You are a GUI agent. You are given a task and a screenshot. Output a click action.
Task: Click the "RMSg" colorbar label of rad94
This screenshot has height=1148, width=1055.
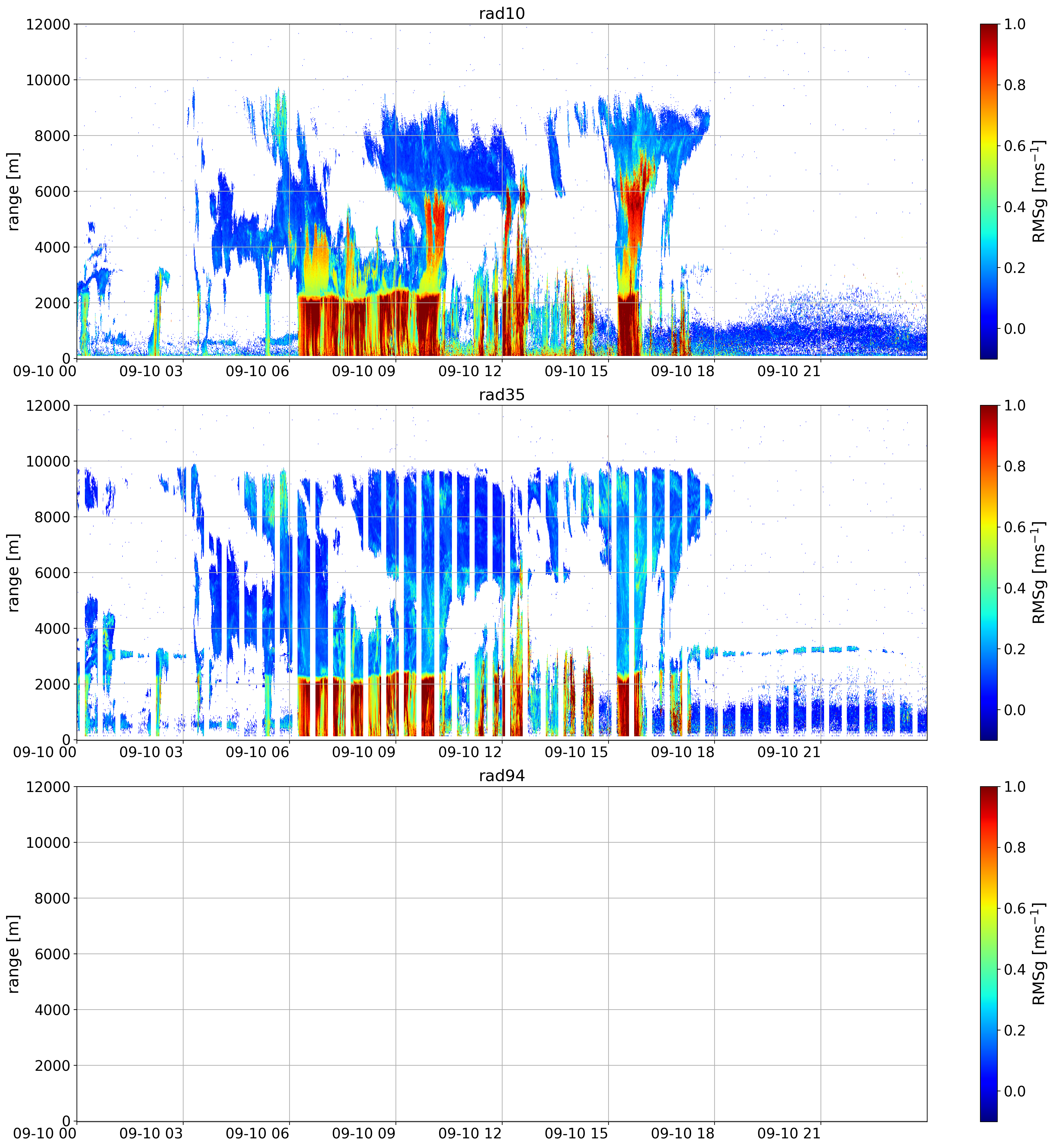(1038, 954)
